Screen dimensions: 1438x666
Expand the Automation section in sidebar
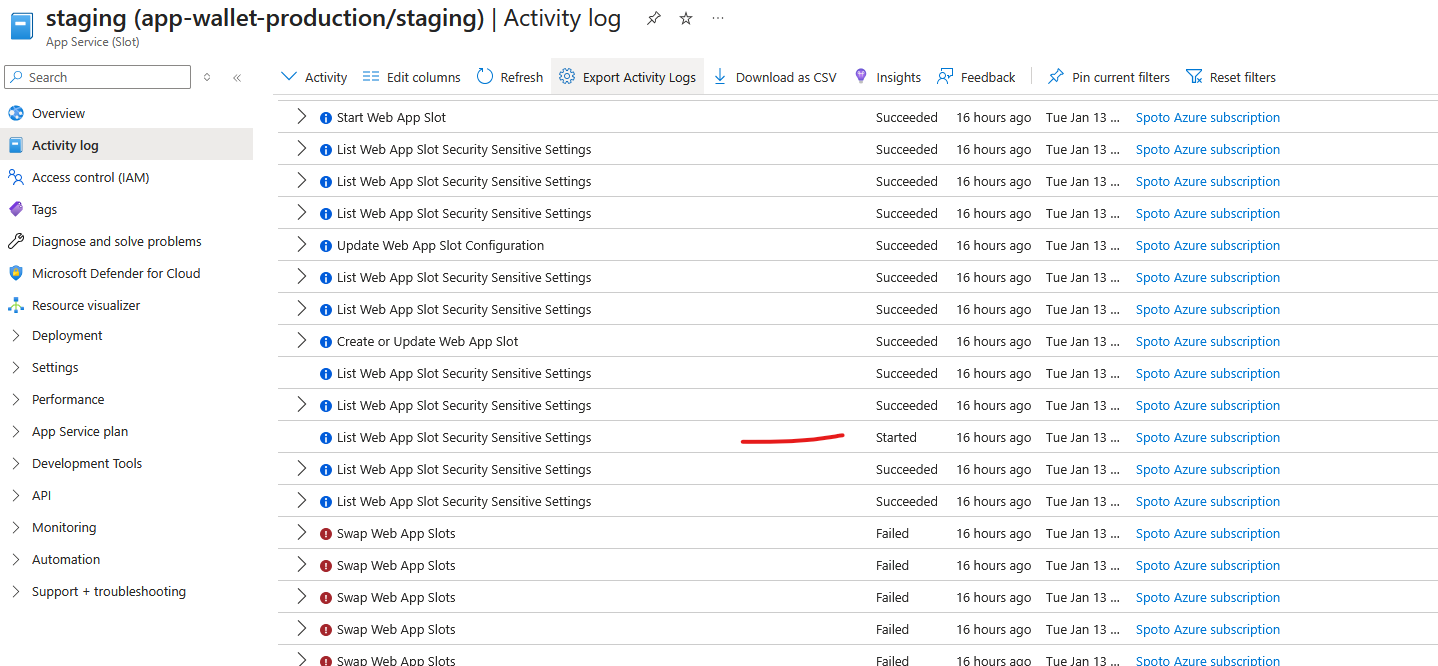point(15,559)
